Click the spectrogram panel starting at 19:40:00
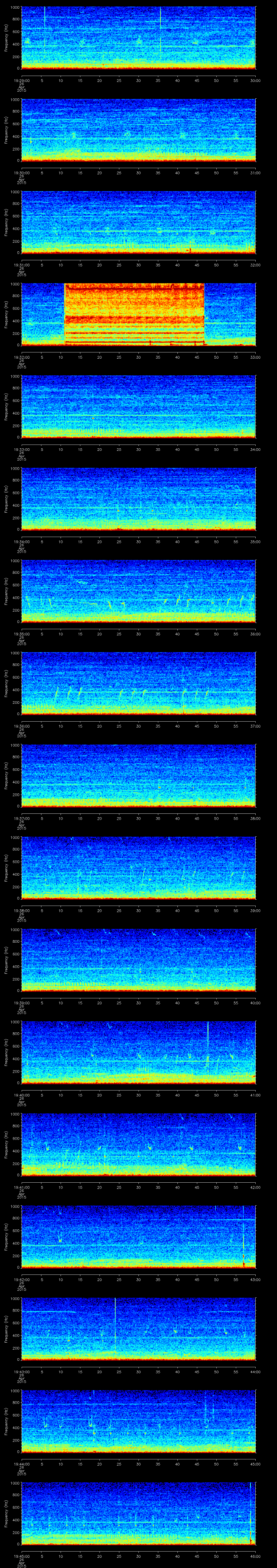This screenshot has width=277, height=1568. coord(138,1052)
